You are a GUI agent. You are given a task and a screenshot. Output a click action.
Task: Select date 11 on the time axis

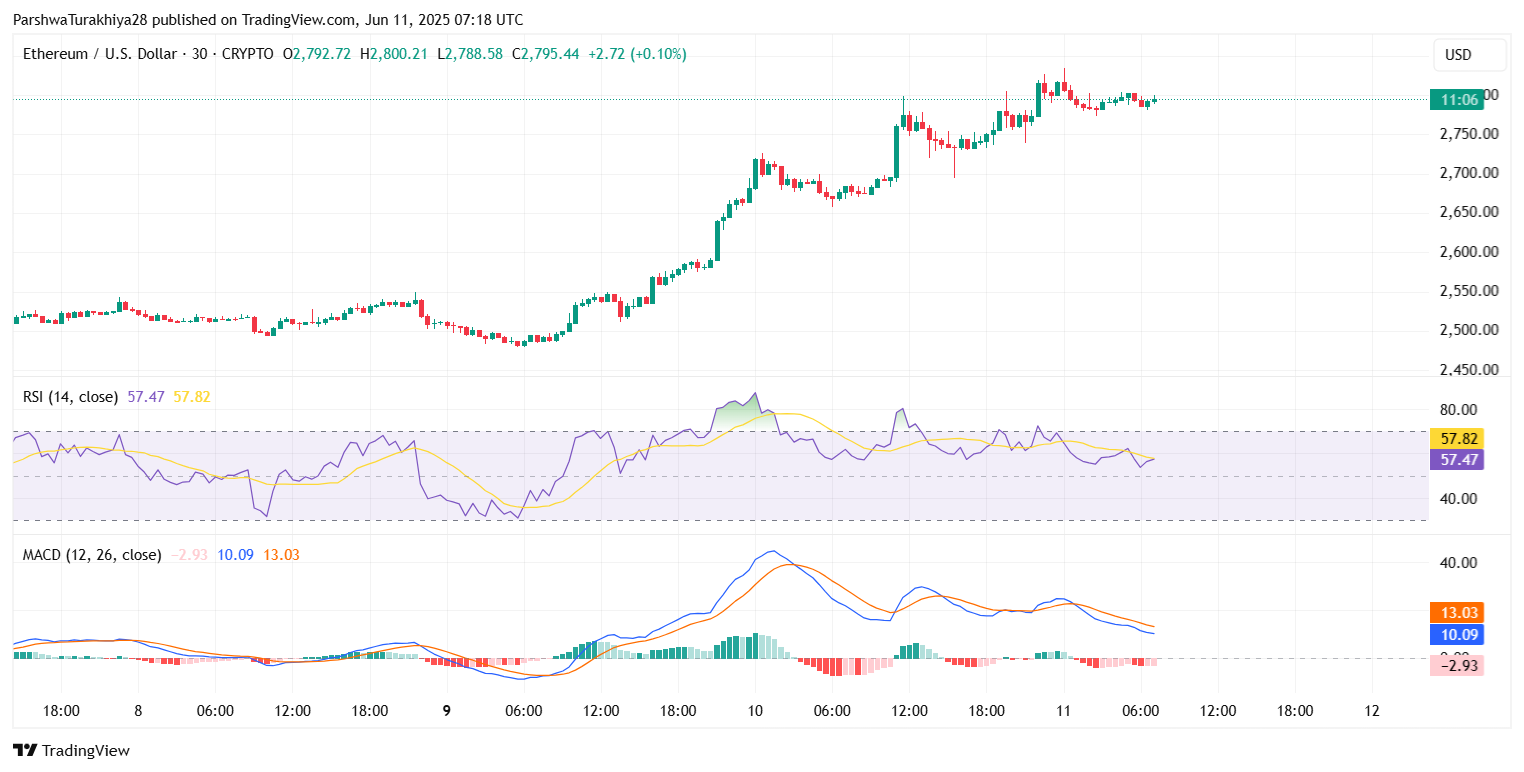[x=1063, y=711]
